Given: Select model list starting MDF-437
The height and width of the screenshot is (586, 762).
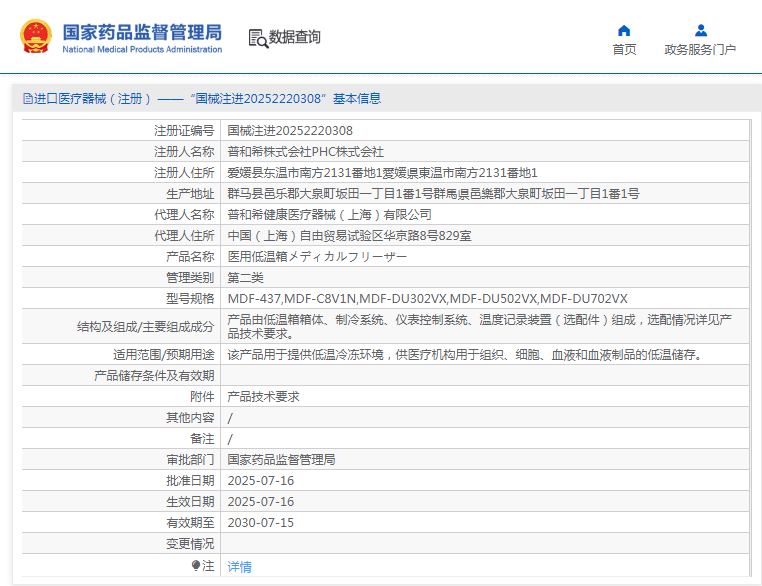Looking at the screenshot, I should (428, 298).
